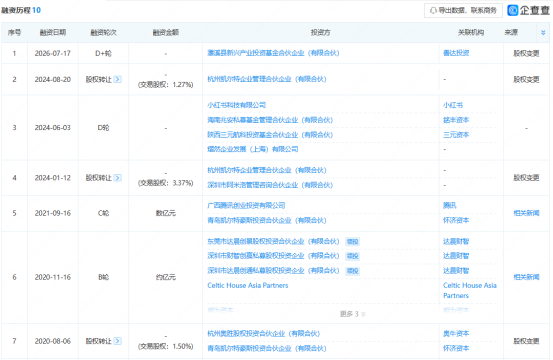
Task: Select the D轮 round cell
Action: [103, 128]
